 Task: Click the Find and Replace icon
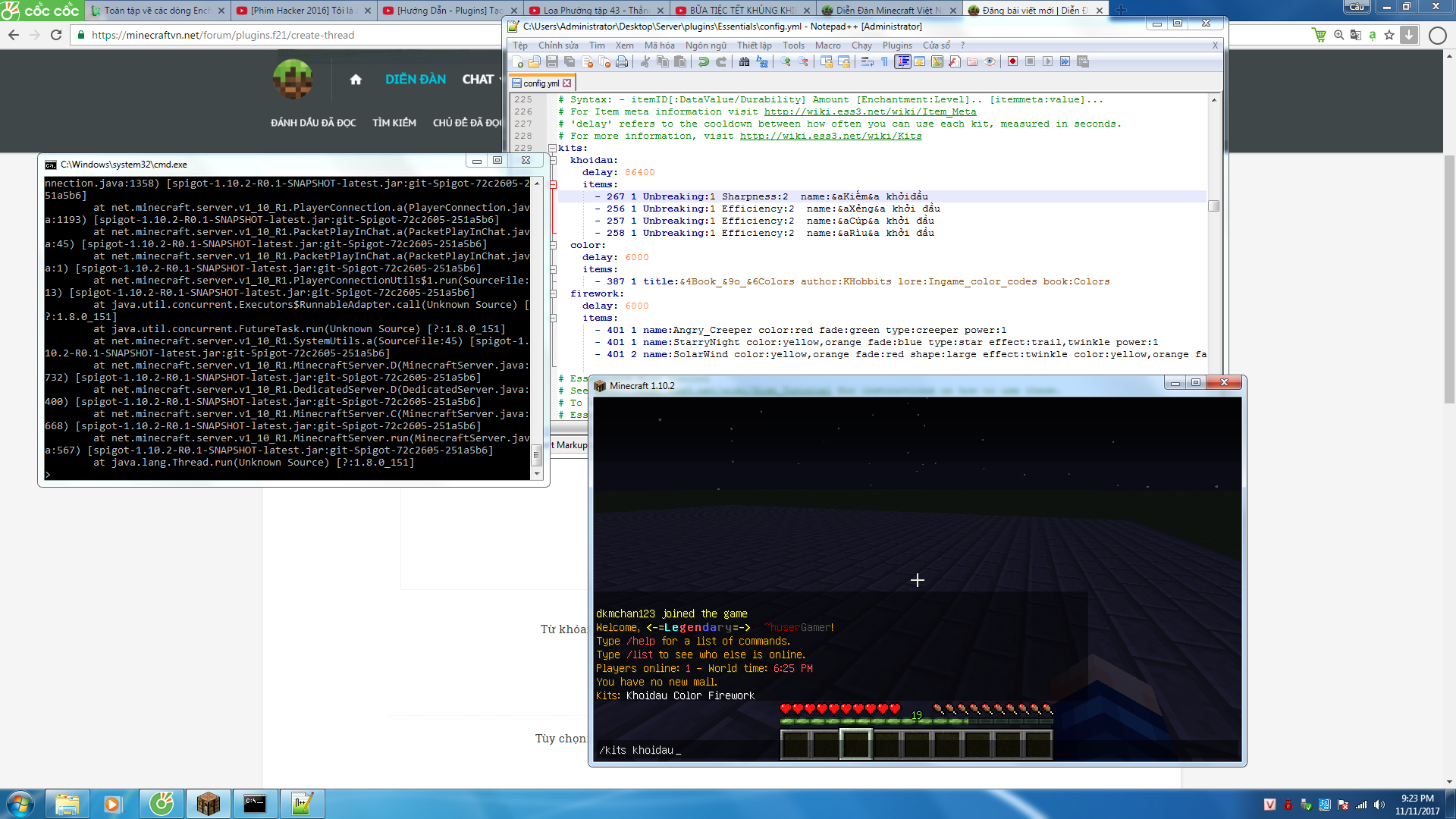coord(762,61)
